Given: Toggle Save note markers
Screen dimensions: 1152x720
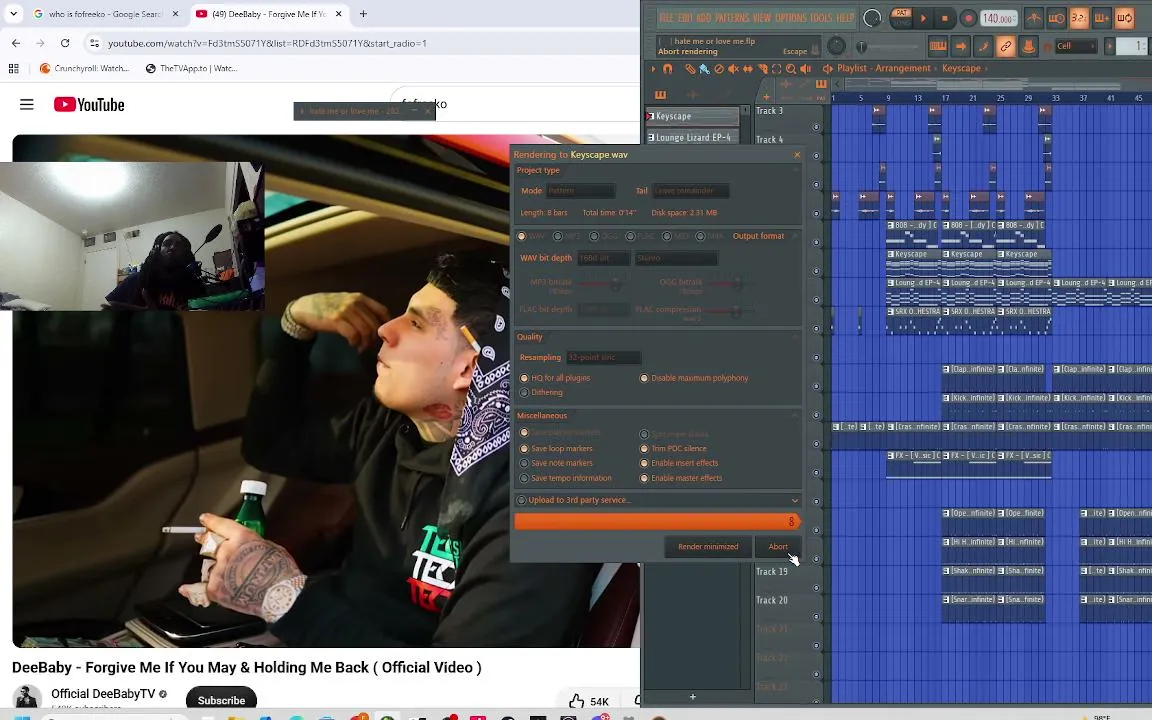Looking at the screenshot, I should coord(524,464).
